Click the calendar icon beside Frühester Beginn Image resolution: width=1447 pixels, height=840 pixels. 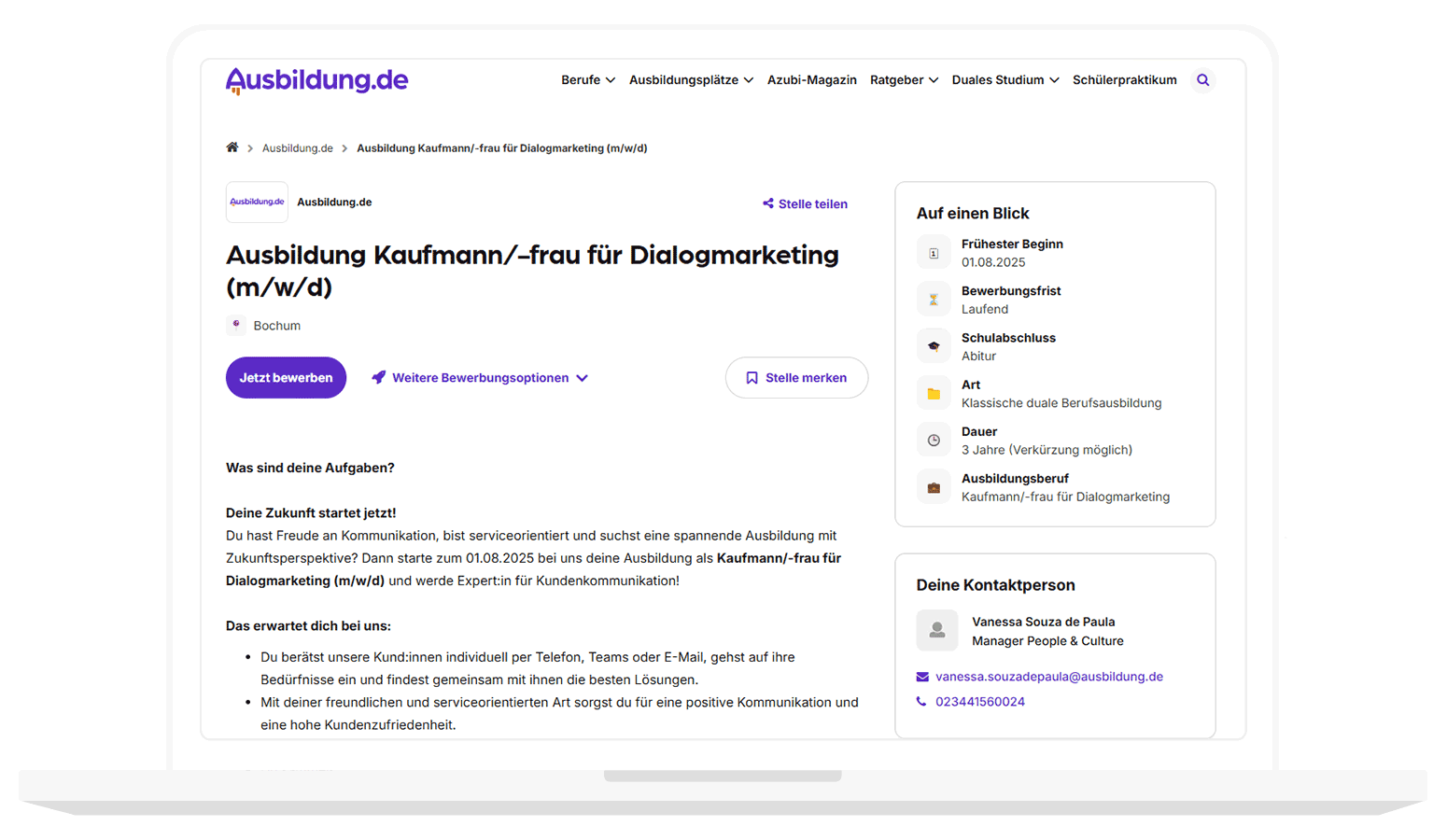(x=934, y=251)
